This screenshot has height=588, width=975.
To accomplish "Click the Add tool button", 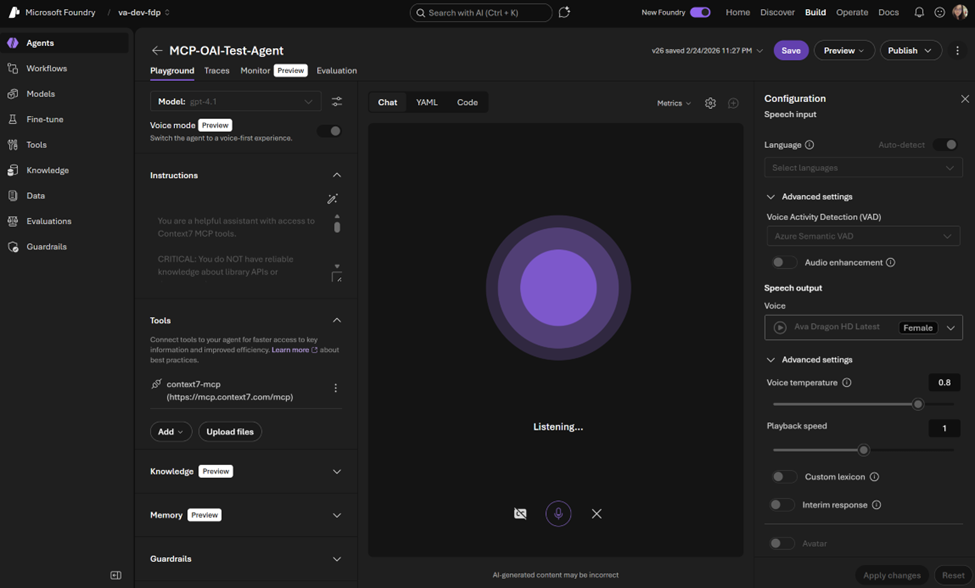I will [170, 431].
